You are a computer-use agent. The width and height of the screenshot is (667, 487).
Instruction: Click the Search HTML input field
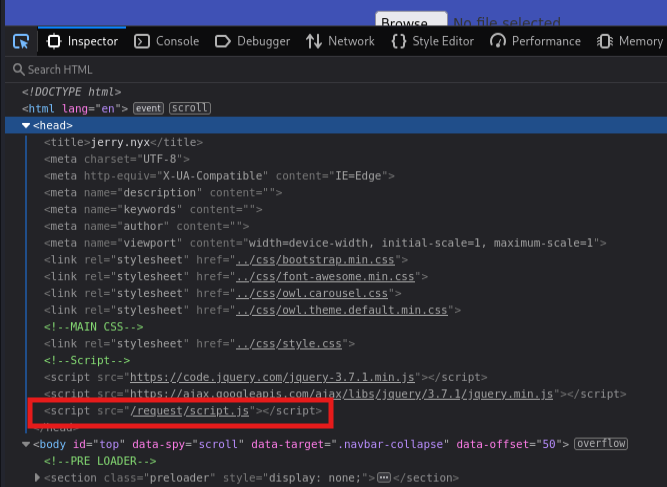[200, 70]
